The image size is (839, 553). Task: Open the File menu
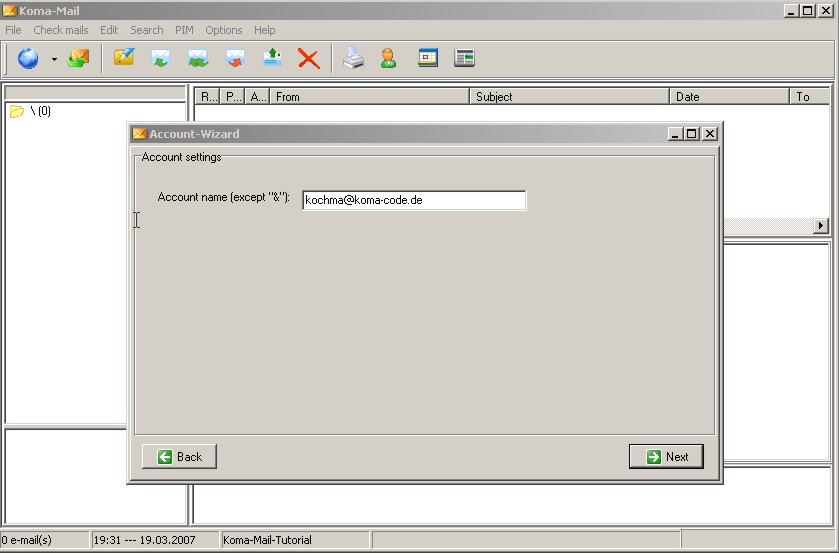13,30
